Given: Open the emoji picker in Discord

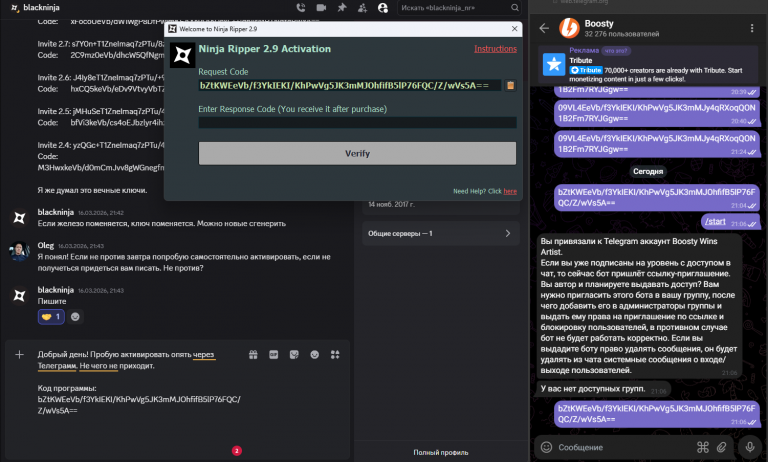Looking at the screenshot, I should [x=314, y=355].
